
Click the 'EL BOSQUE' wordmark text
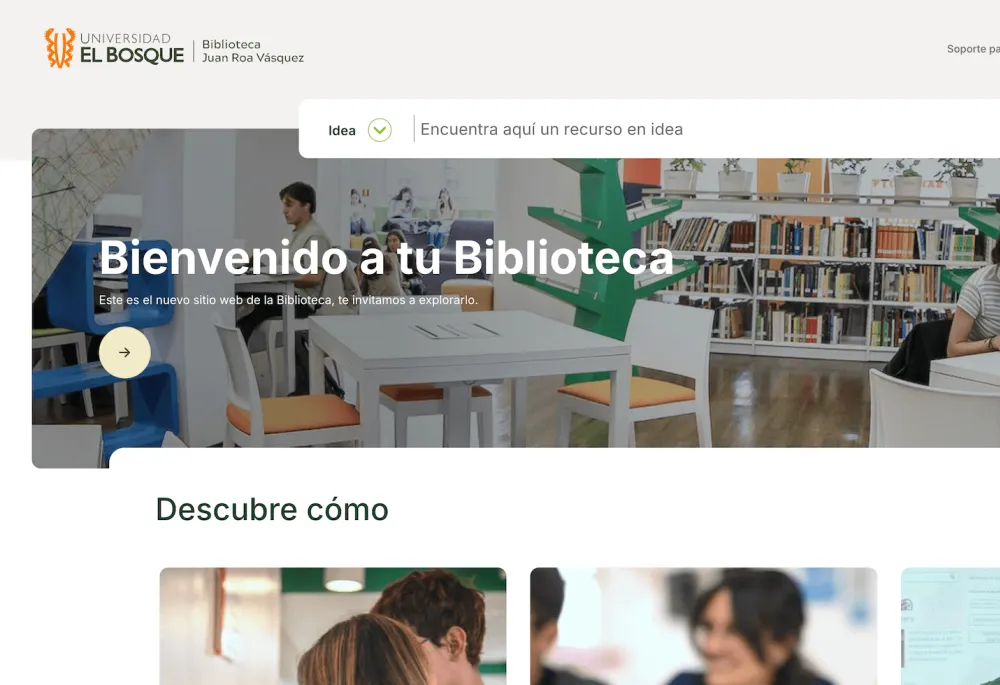(132, 55)
